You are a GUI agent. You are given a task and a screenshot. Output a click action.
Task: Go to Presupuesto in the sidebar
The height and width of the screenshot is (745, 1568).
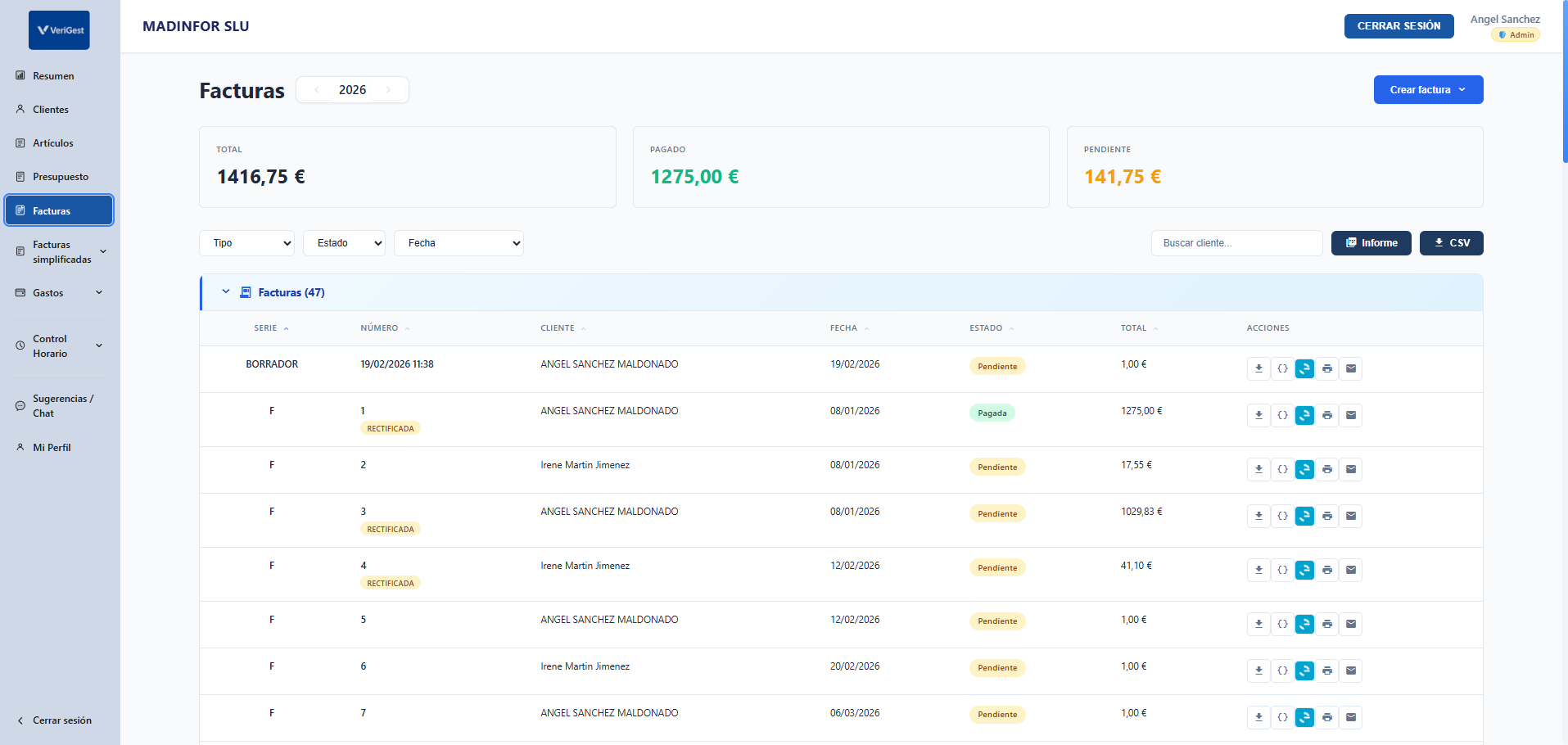[60, 177]
